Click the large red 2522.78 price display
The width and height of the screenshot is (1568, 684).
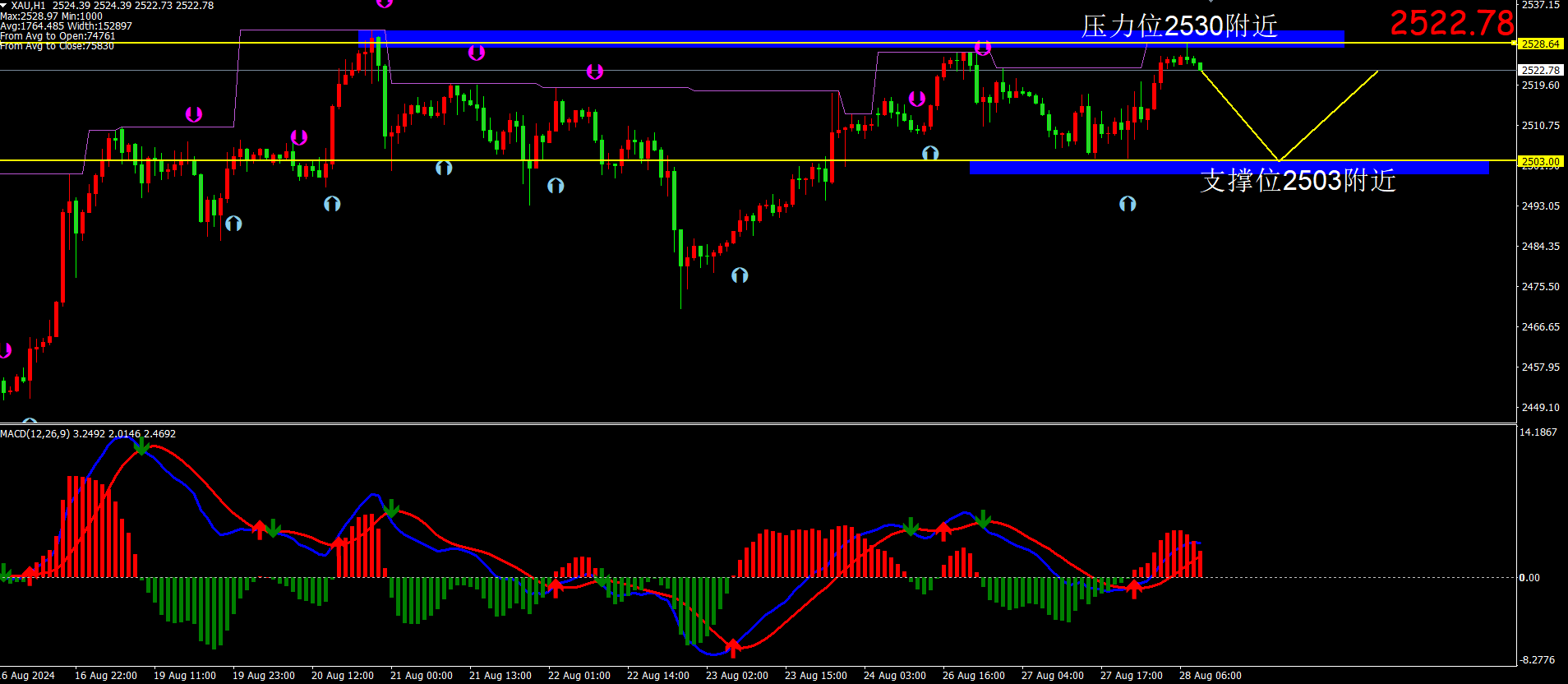1451,22
